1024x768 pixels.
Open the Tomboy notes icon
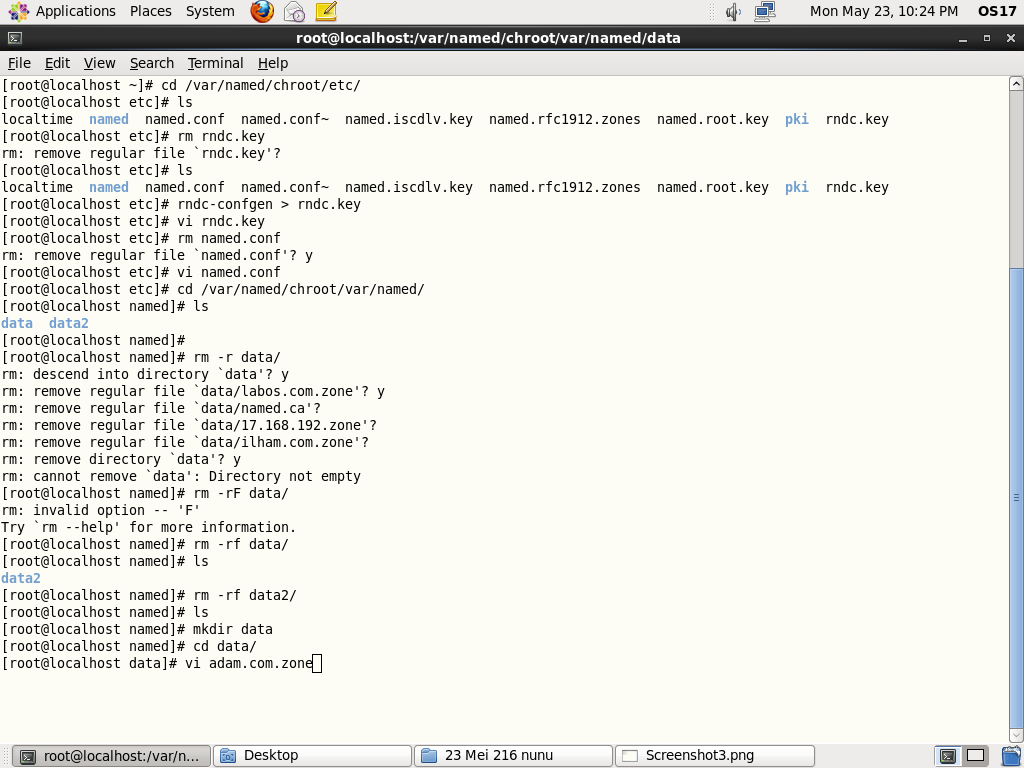(324, 11)
